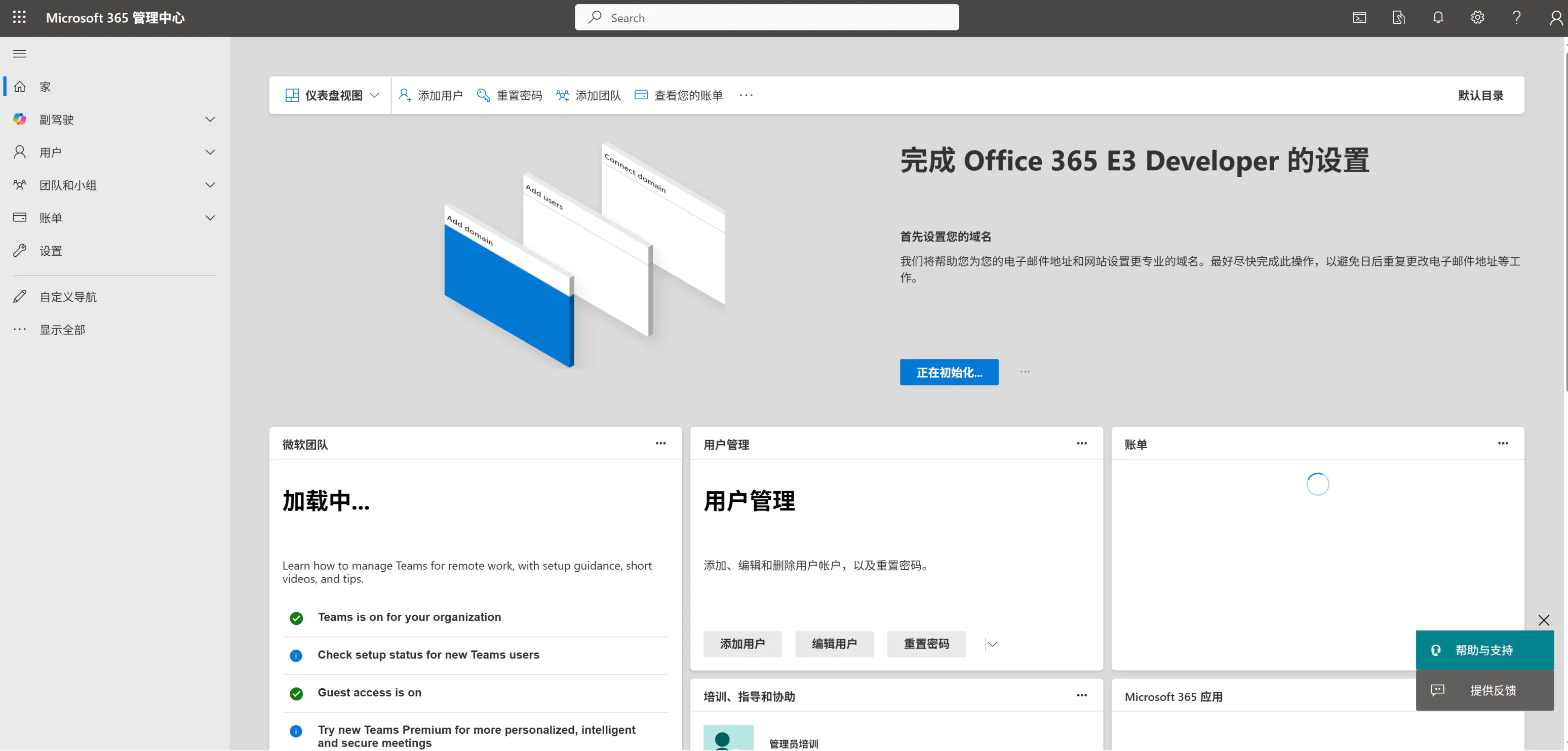Click the 编辑用户 button

tap(834, 644)
